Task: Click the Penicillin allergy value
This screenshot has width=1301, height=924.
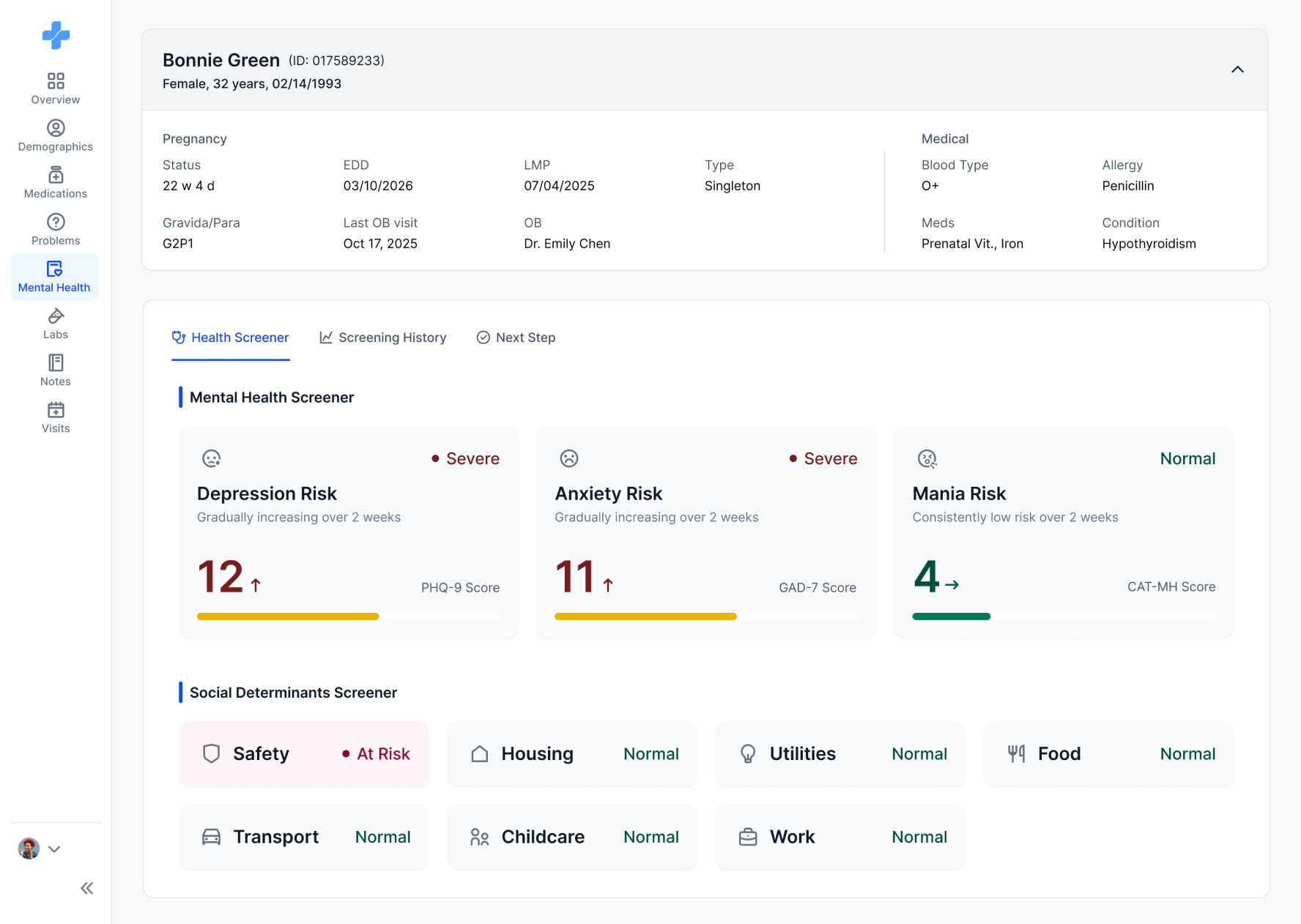Action: point(1128,186)
